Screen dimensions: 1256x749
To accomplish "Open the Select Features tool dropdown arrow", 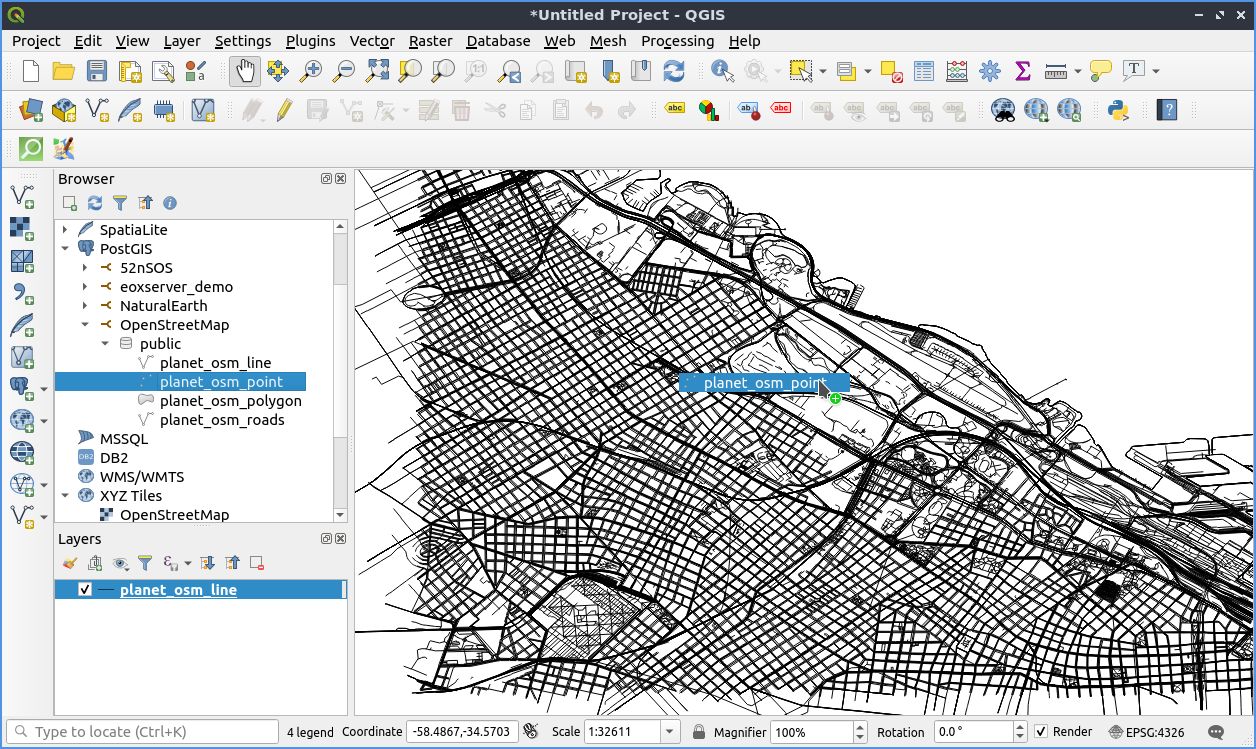I will pyautogui.click(x=823, y=71).
